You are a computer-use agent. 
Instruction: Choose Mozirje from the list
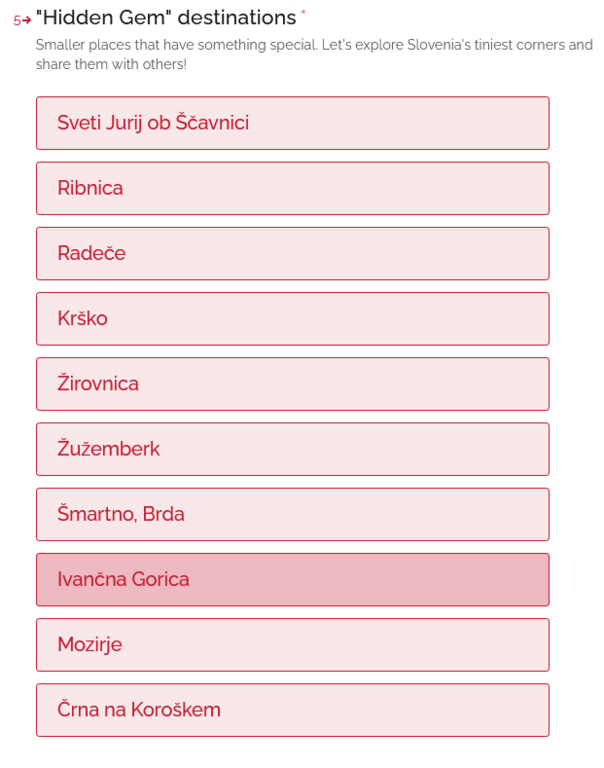point(292,644)
